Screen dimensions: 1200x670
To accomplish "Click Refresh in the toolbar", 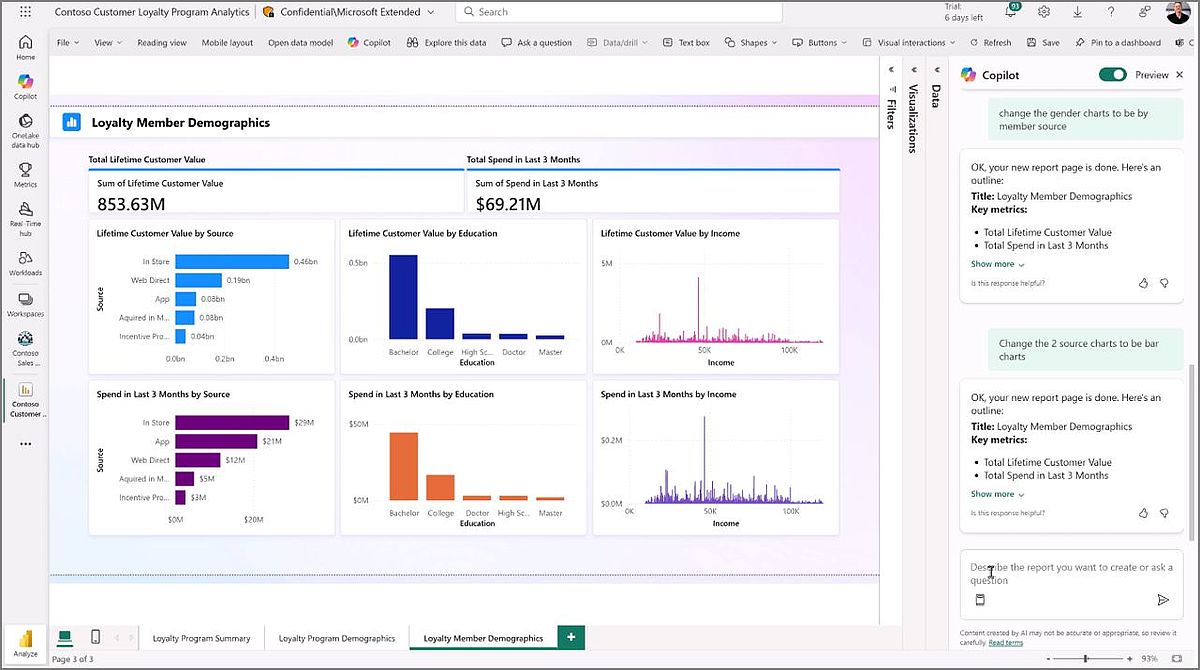I will tap(990, 43).
